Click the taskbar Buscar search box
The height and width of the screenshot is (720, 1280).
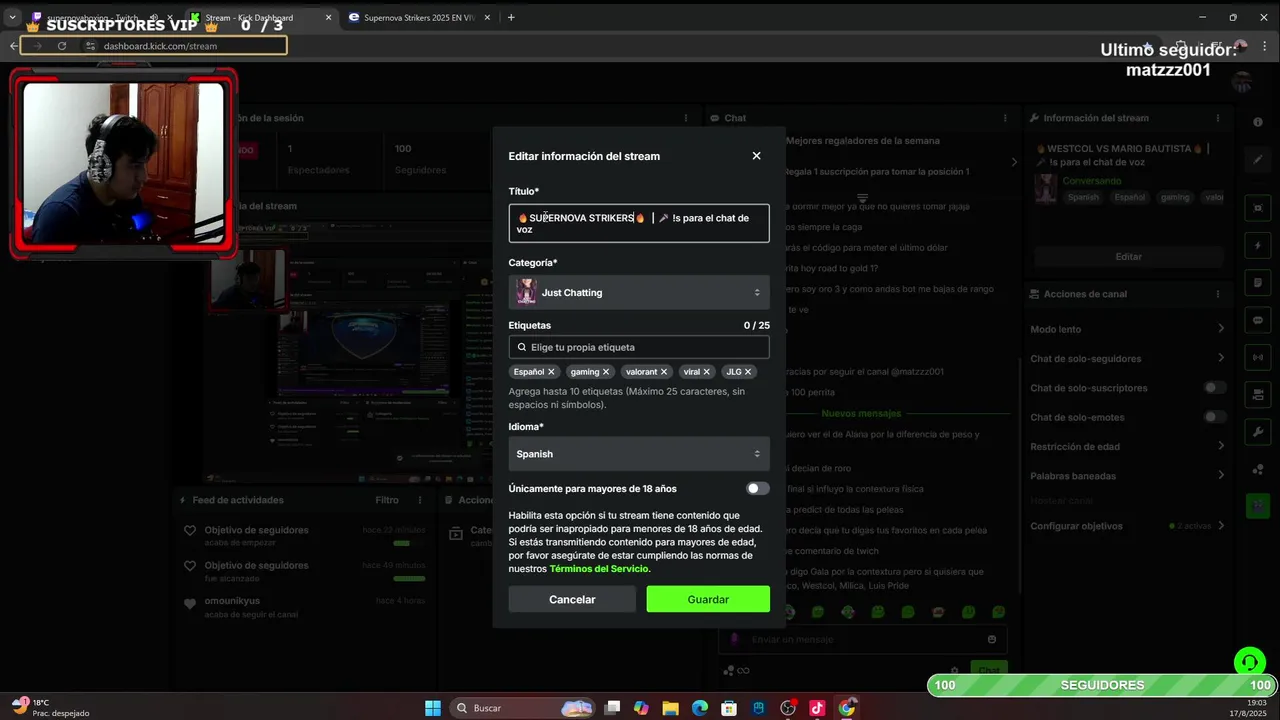522,708
